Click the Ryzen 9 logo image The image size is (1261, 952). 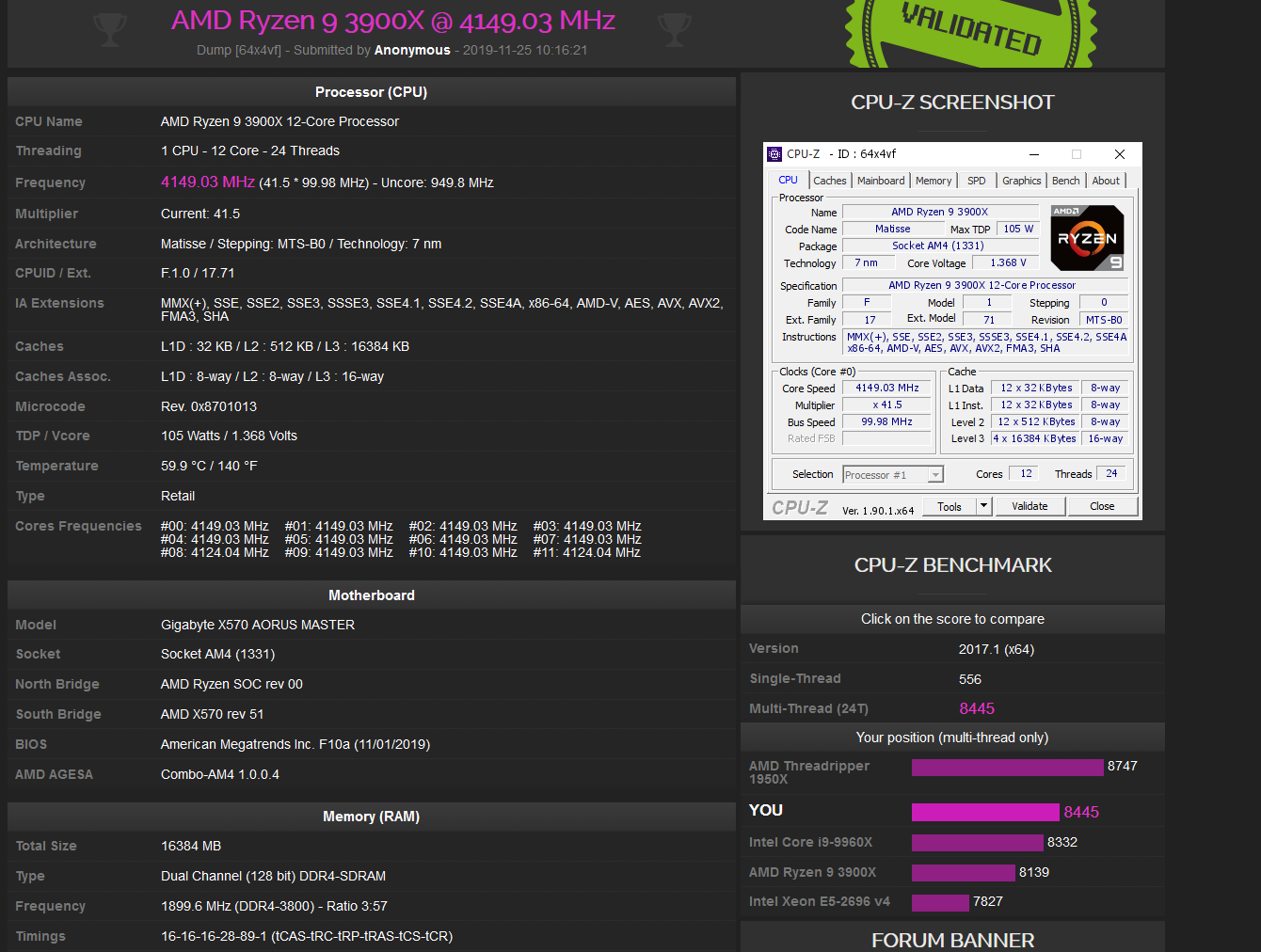[x=1087, y=238]
